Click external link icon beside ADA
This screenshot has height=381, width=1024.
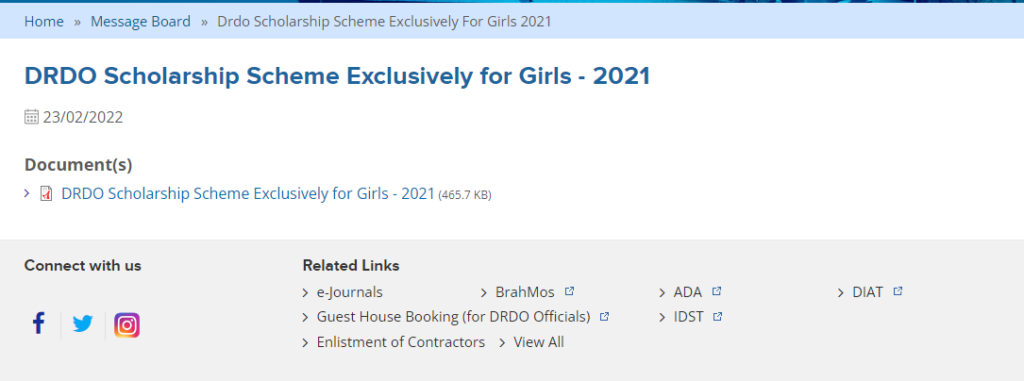pyautogui.click(x=716, y=291)
